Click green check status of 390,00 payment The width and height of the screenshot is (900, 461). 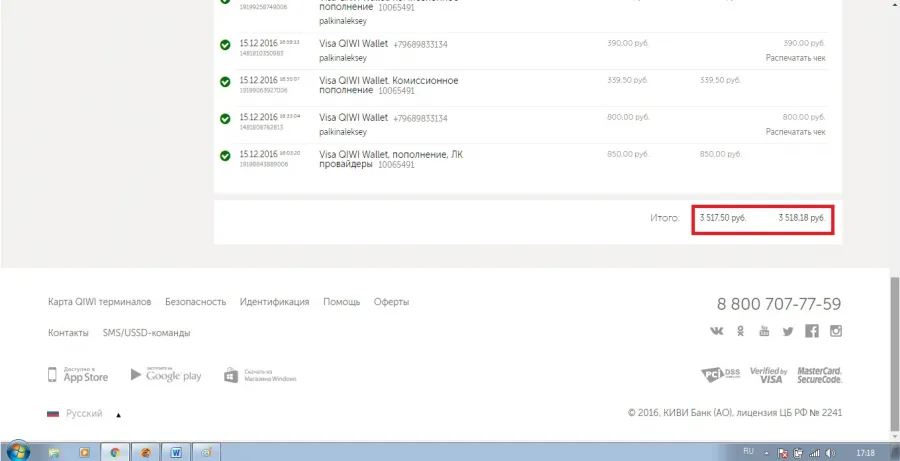coord(225,45)
